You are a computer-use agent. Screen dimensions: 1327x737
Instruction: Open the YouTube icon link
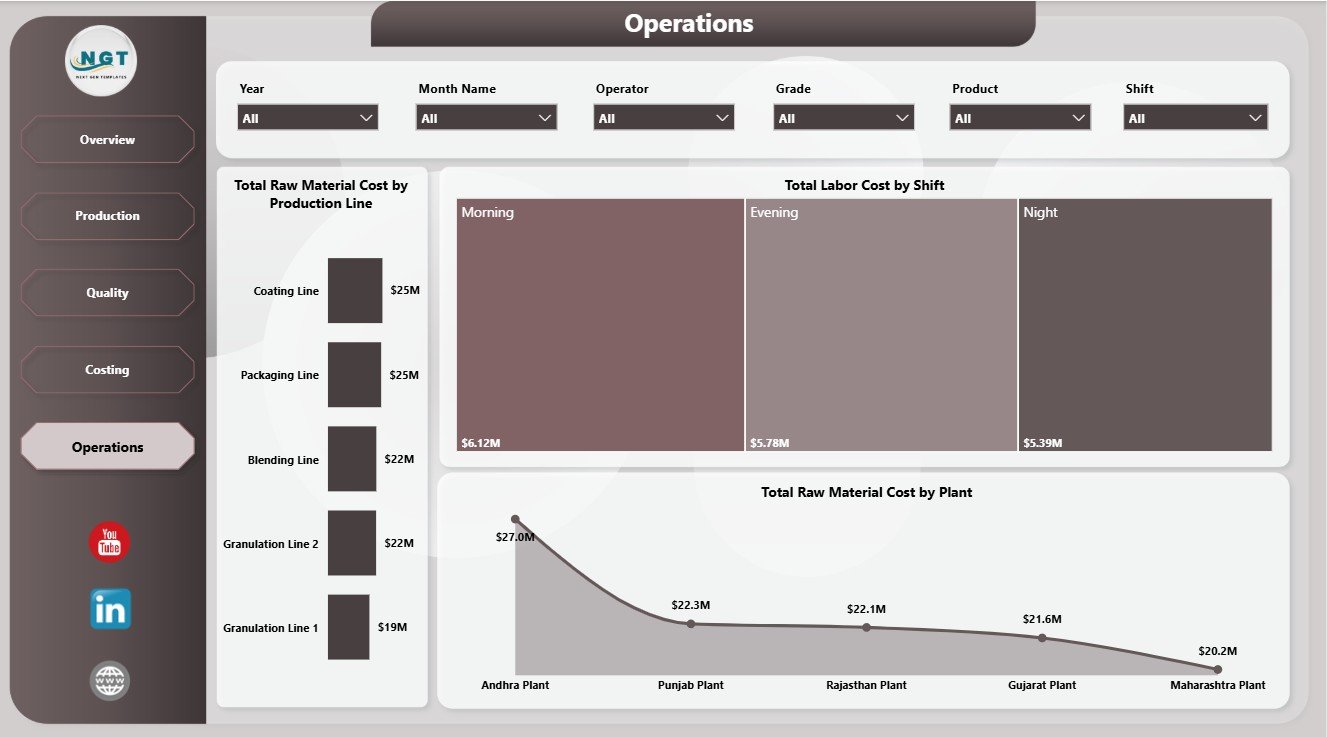[110, 542]
